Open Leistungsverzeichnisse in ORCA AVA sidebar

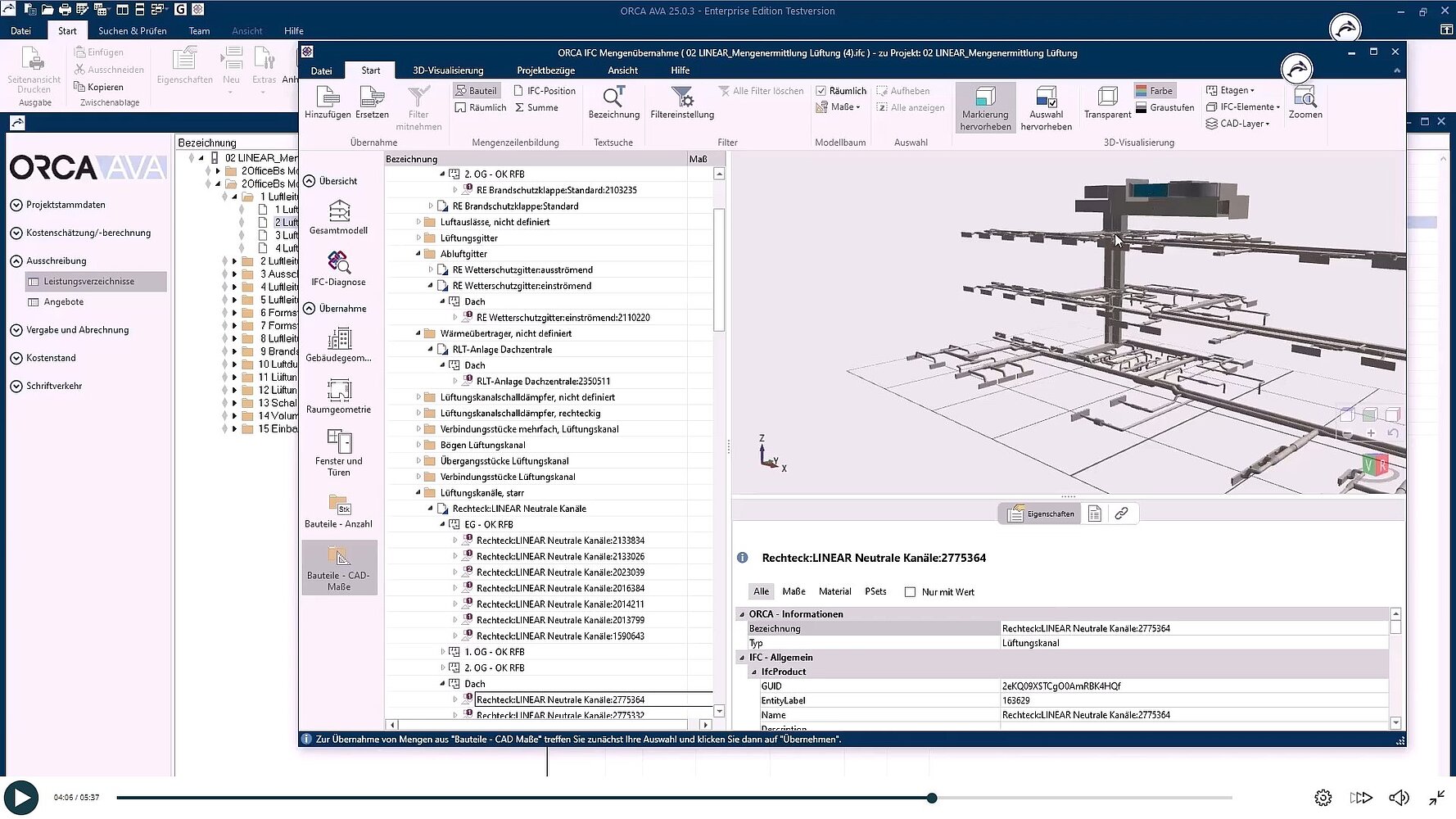click(96, 282)
